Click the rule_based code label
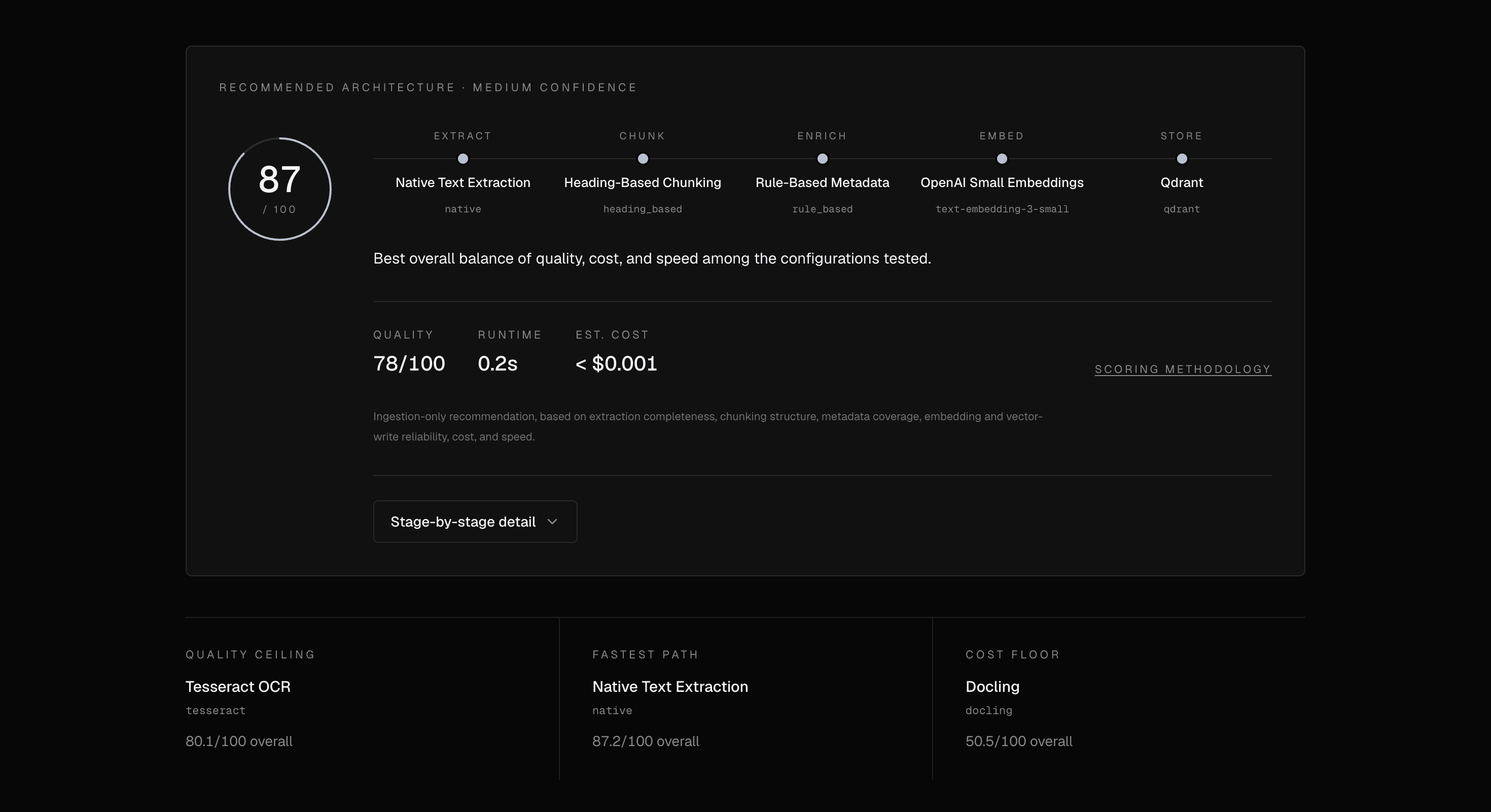Viewport: 1491px width, 812px height. tap(822, 209)
